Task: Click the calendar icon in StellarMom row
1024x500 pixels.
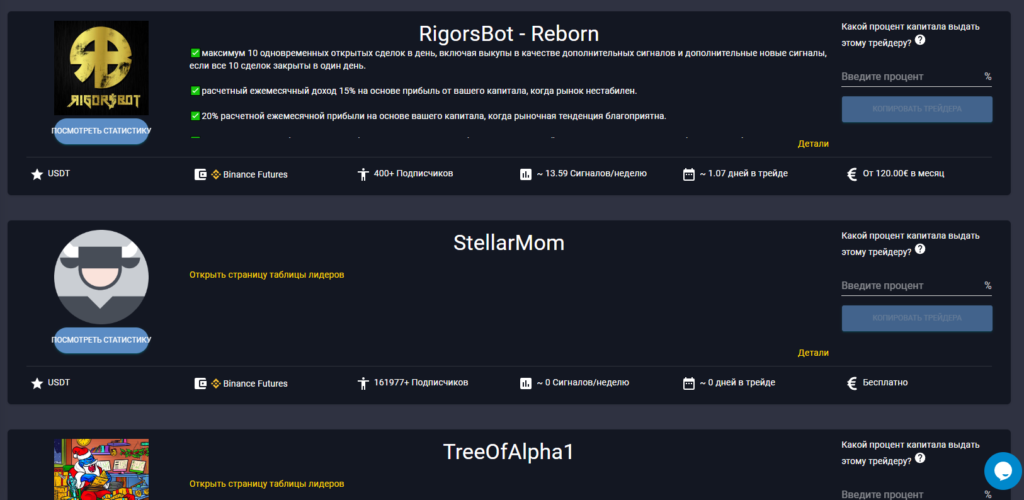Action: click(x=688, y=383)
